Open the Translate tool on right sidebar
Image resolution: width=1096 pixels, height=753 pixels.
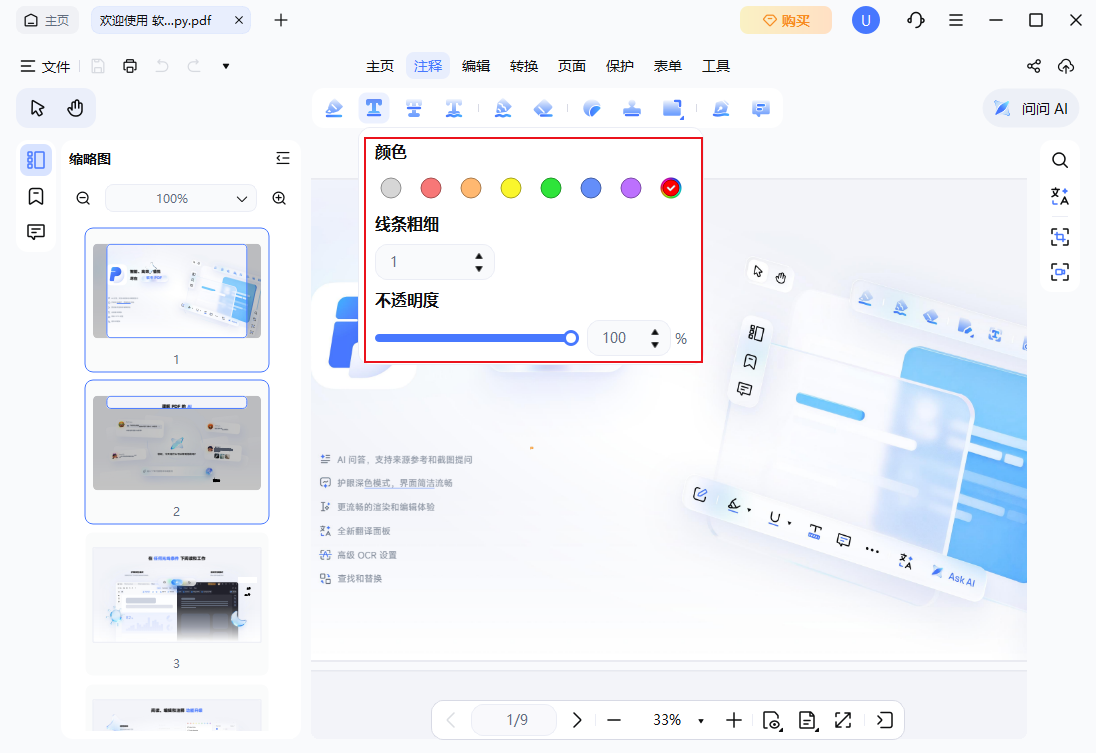tap(1060, 196)
